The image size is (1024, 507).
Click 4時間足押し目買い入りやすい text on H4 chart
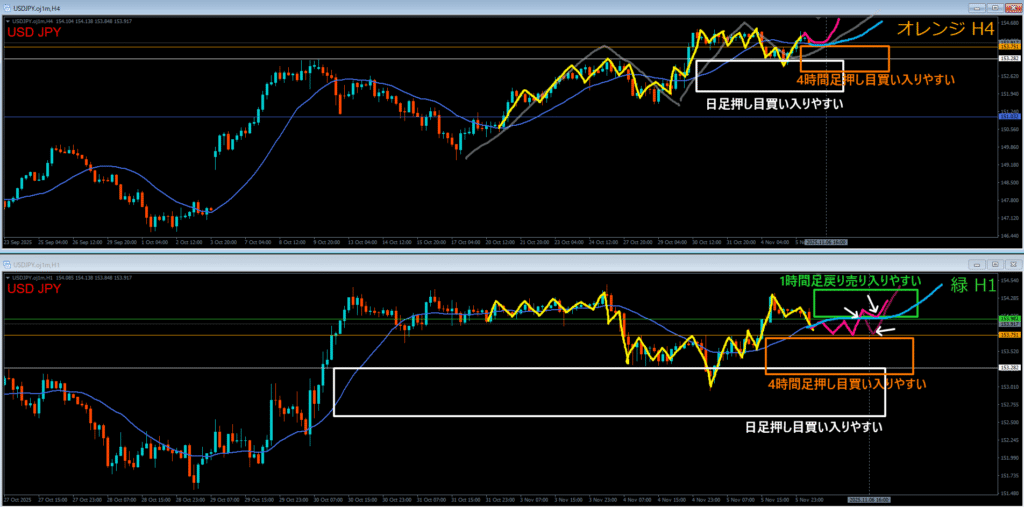875,80
